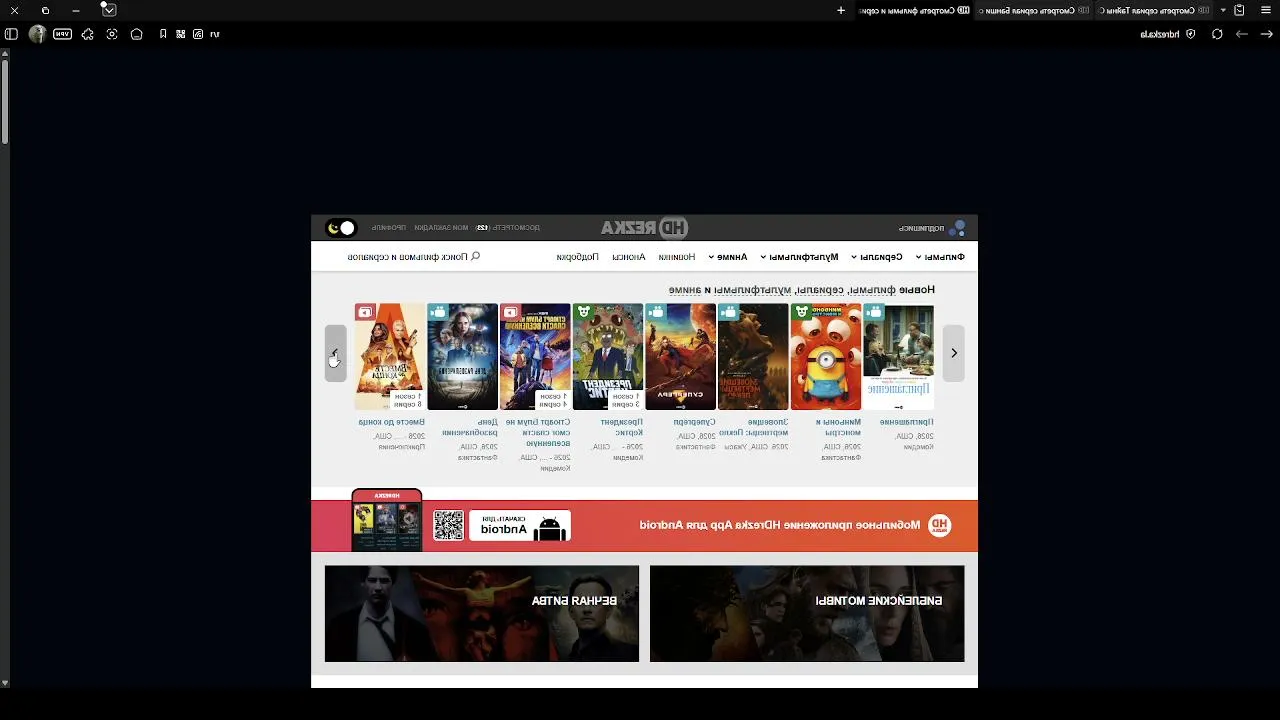Click the carousel arrow beside Вместе до конца poster

pyautogui.click(x=335, y=353)
